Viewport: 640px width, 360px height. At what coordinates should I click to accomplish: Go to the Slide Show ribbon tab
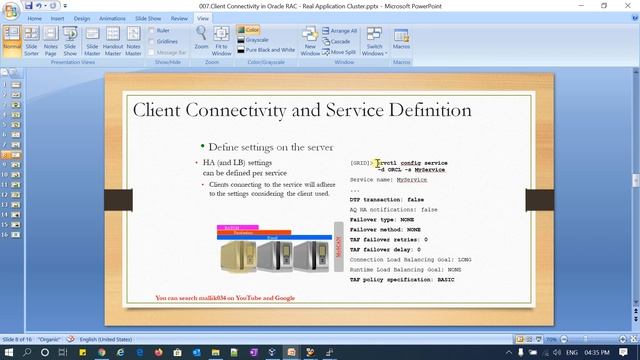(x=148, y=18)
